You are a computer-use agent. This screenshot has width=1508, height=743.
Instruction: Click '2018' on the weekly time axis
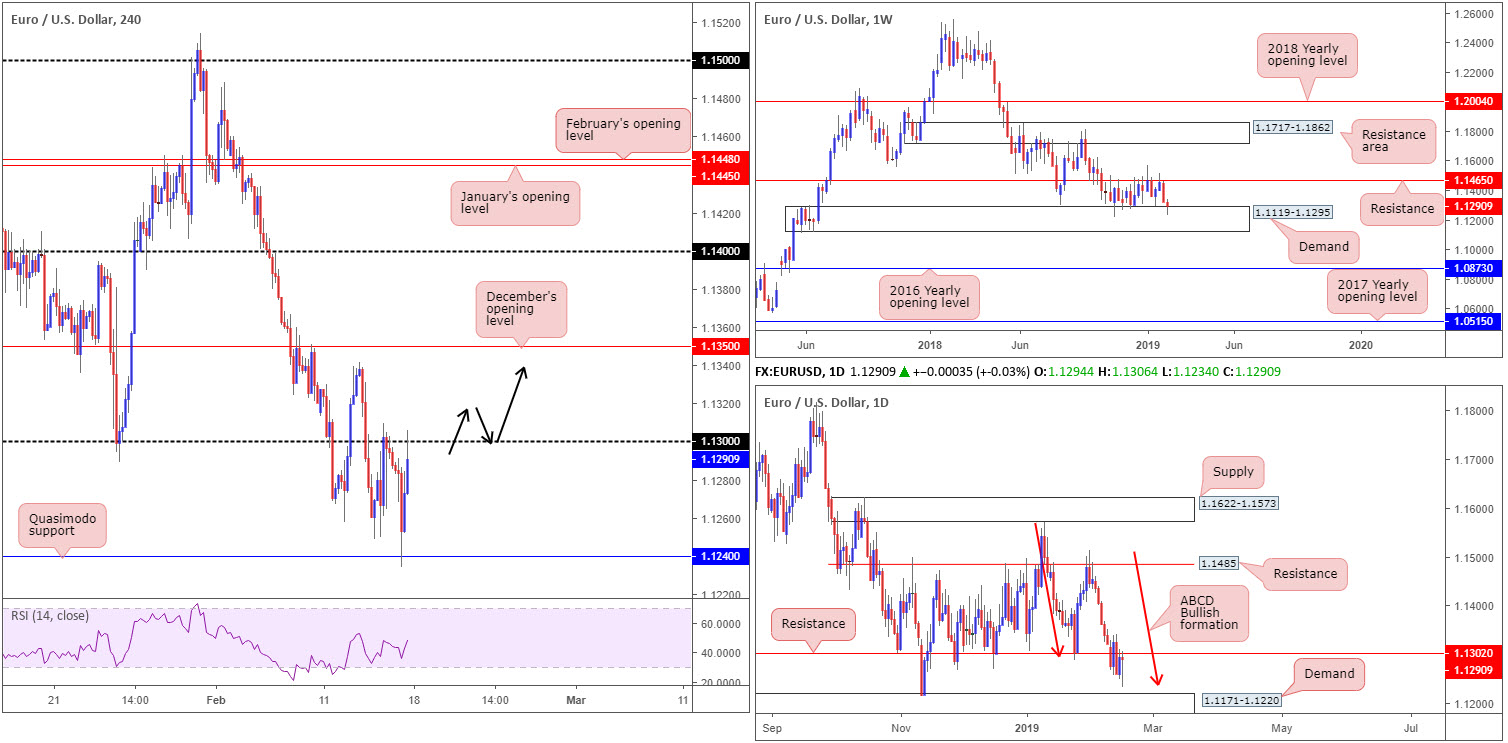click(x=930, y=344)
